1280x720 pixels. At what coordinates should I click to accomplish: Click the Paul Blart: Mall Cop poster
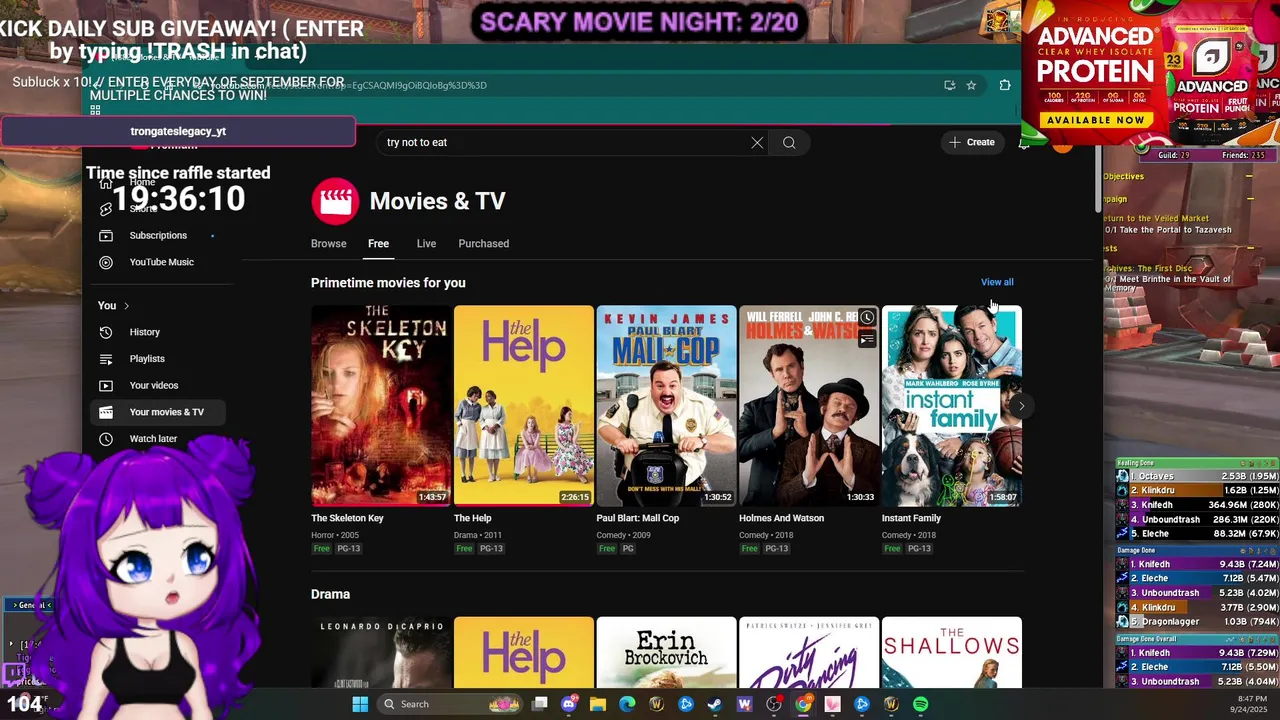point(666,405)
